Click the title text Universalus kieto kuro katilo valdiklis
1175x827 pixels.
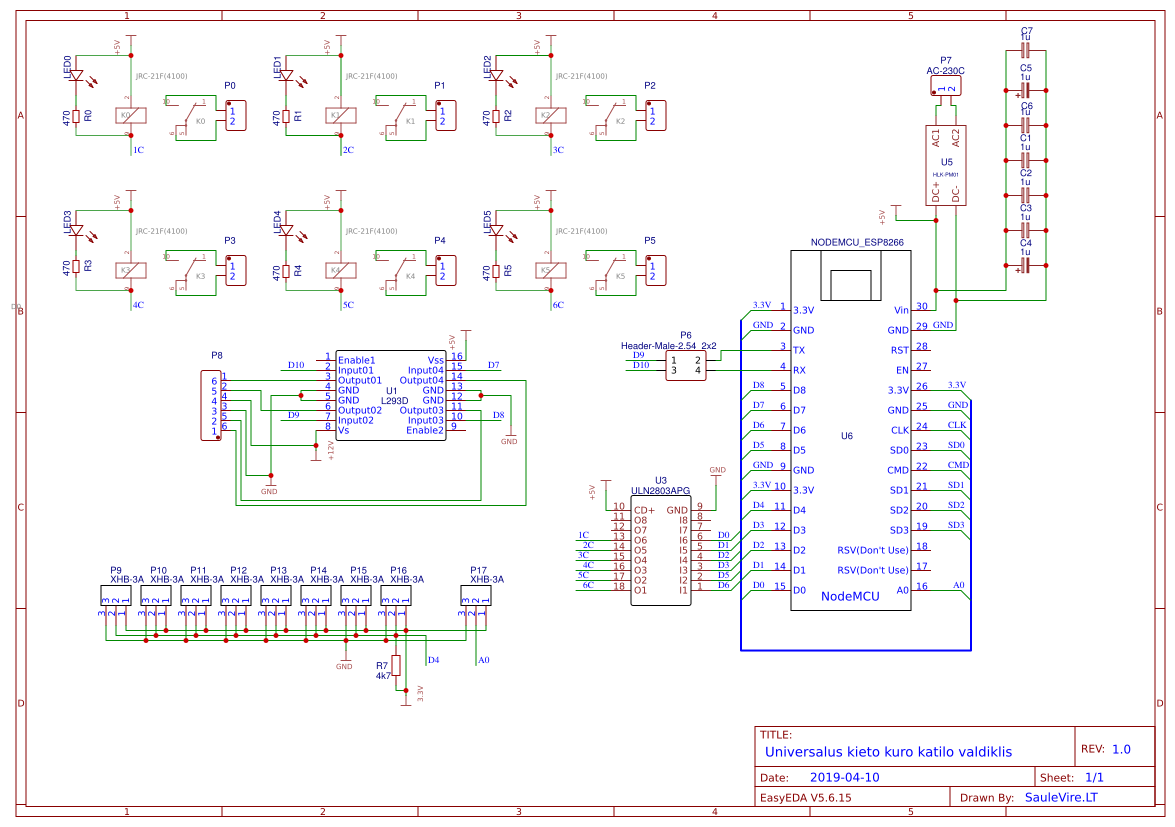pos(888,751)
